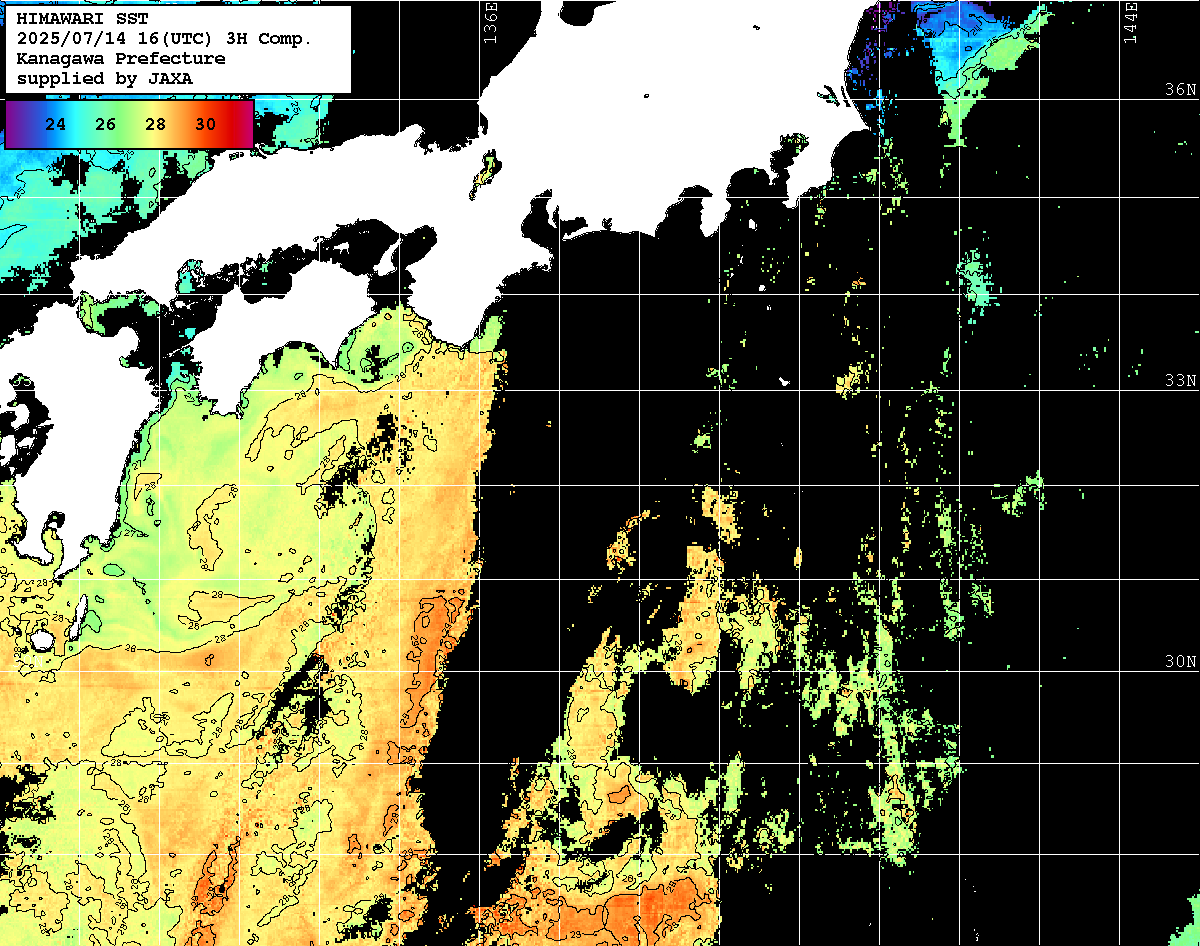
Task: Click the date line 2025/07/14 16(UTC) 3H Comp.
Action: (164, 39)
